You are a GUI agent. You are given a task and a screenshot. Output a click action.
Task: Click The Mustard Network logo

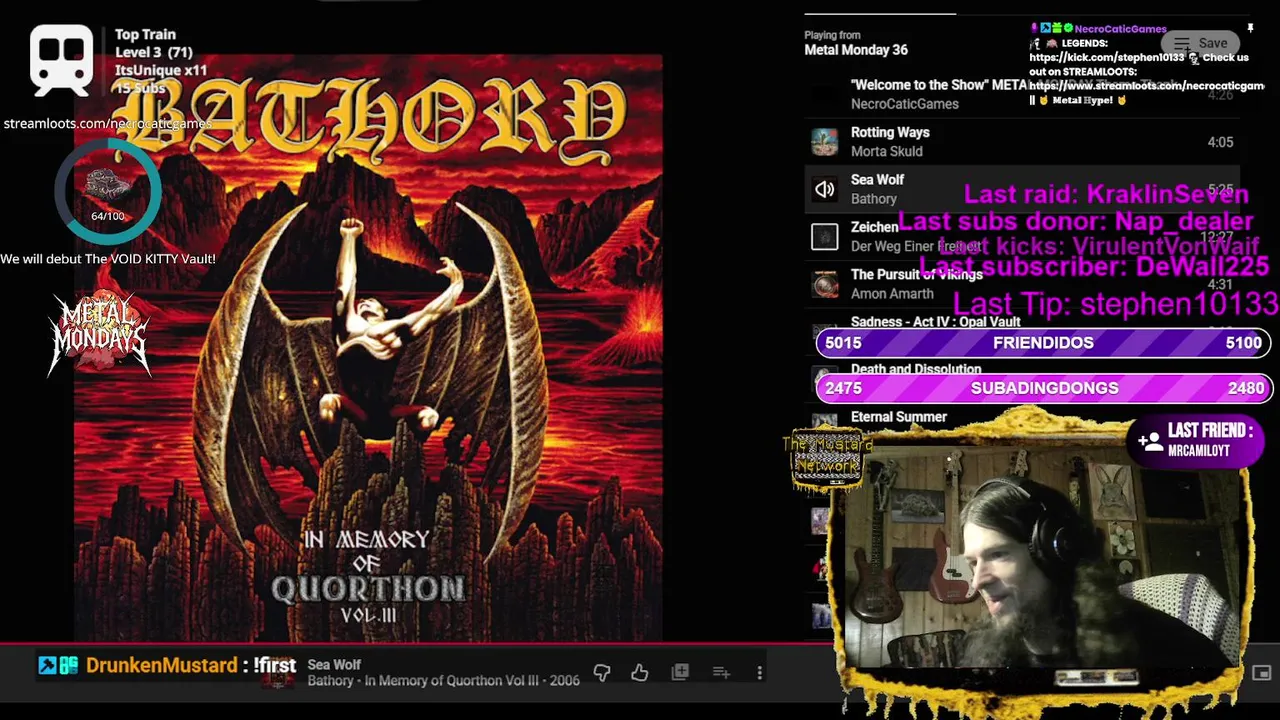[x=827, y=458]
